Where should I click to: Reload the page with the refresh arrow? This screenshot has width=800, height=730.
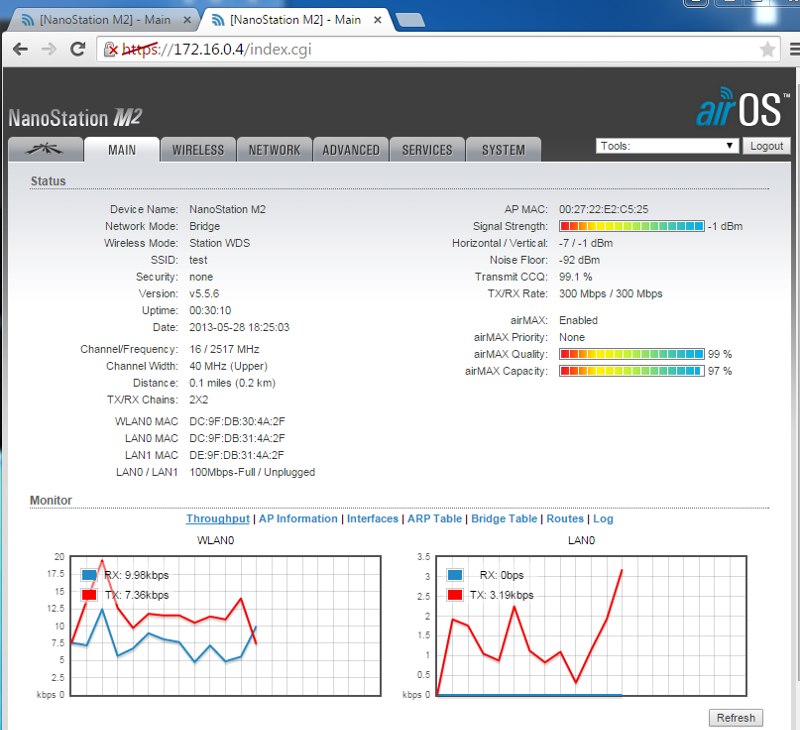(x=76, y=46)
